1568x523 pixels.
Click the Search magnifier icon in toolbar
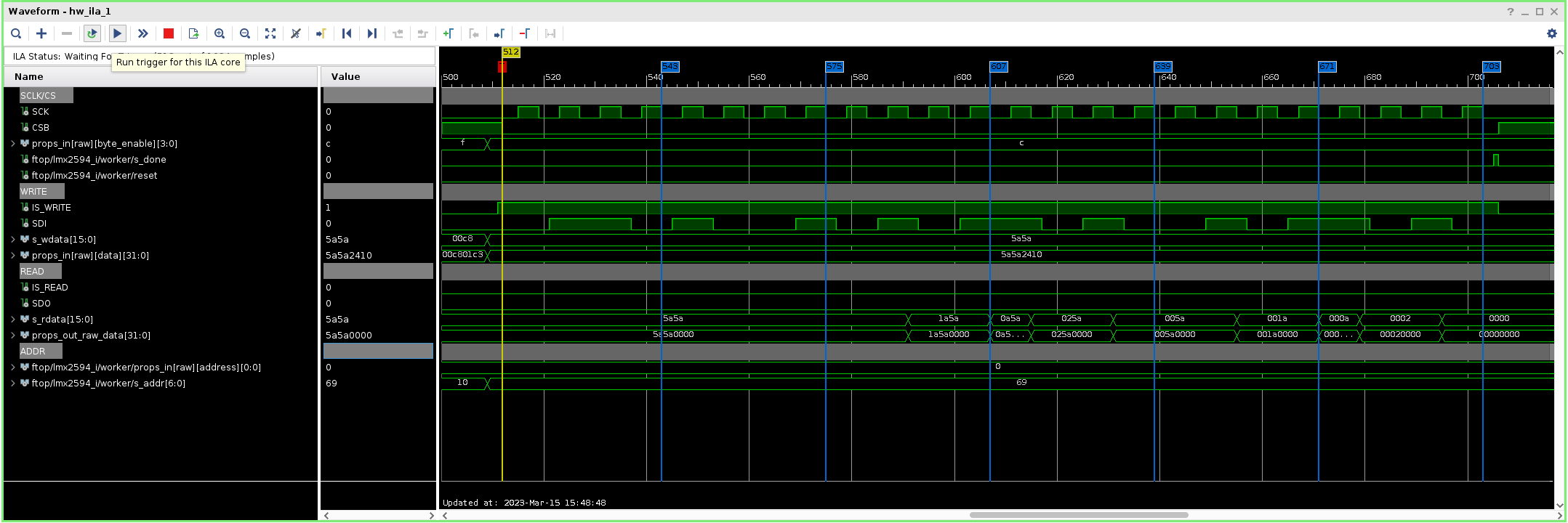[16, 33]
